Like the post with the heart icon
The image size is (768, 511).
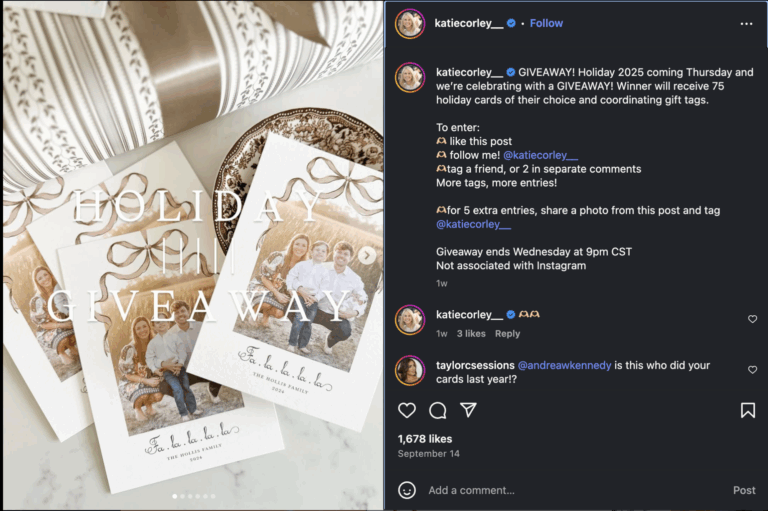point(407,410)
